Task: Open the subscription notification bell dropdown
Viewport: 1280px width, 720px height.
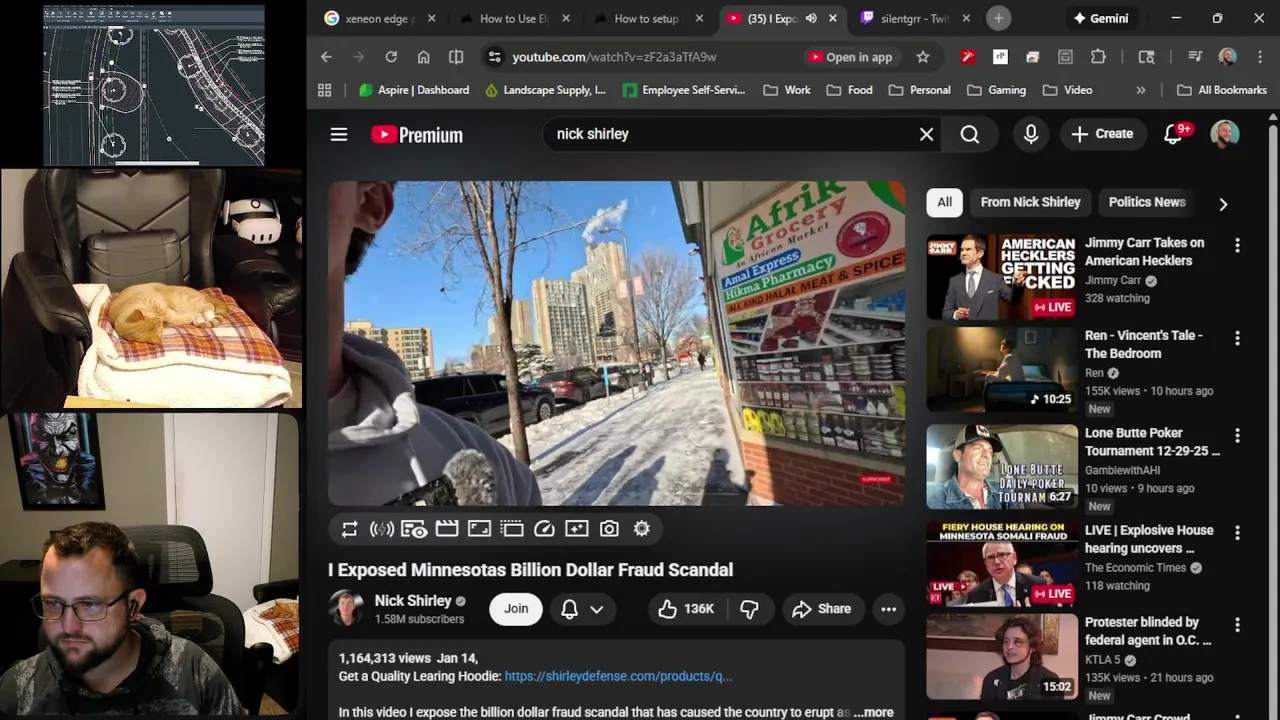Action: click(x=582, y=609)
